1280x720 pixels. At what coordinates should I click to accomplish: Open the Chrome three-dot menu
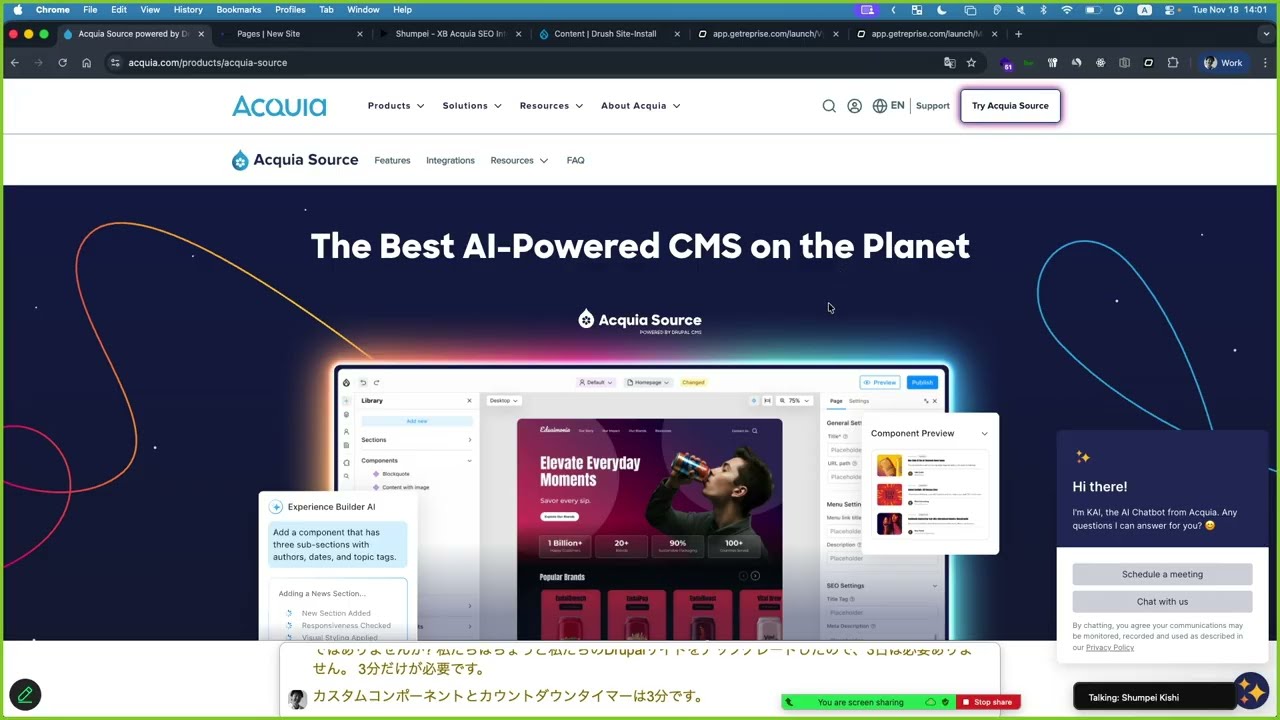point(1265,62)
